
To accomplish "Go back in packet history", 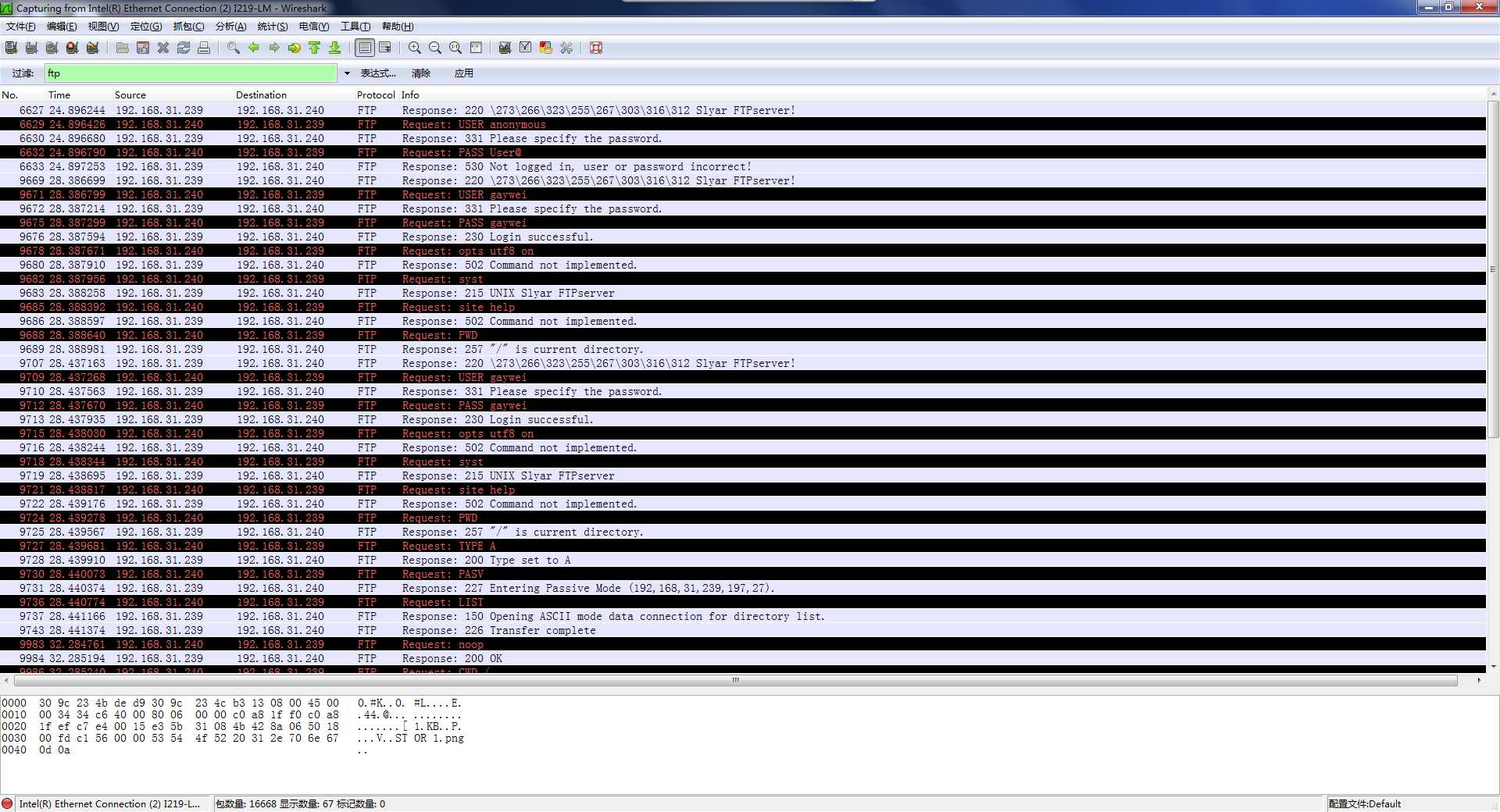I will [254, 48].
